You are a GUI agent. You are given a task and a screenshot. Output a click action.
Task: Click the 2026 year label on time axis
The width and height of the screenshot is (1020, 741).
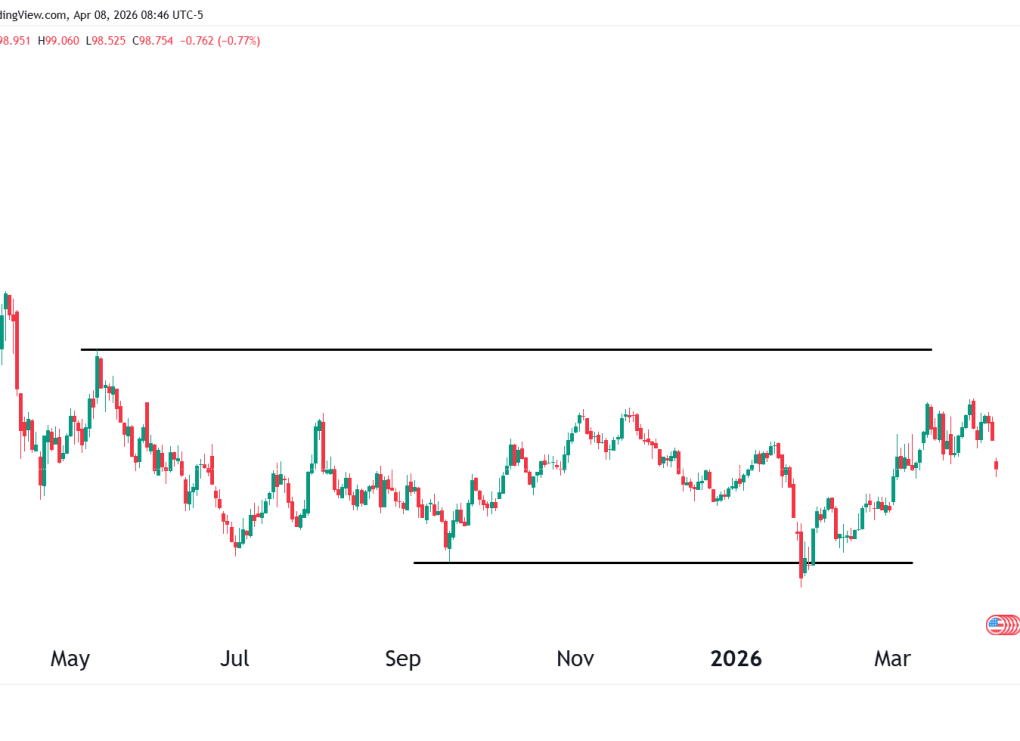pos(736,659)
